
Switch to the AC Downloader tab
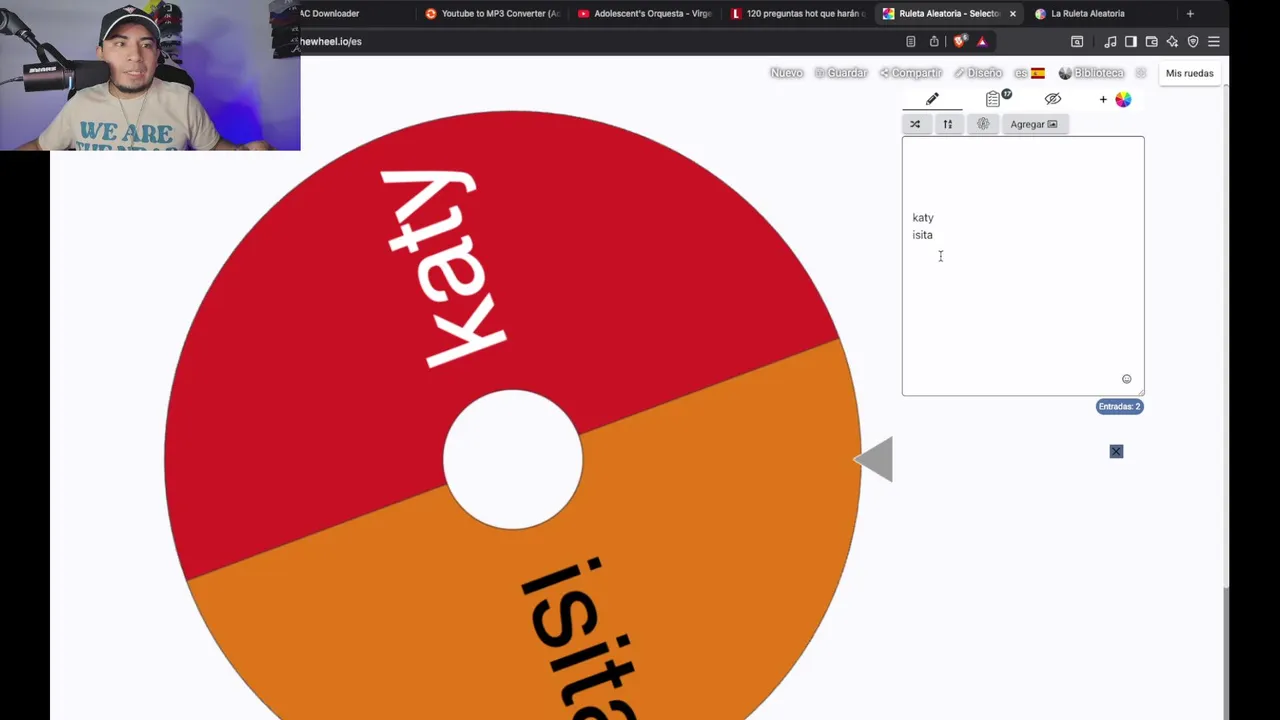(x=332, y=14)
